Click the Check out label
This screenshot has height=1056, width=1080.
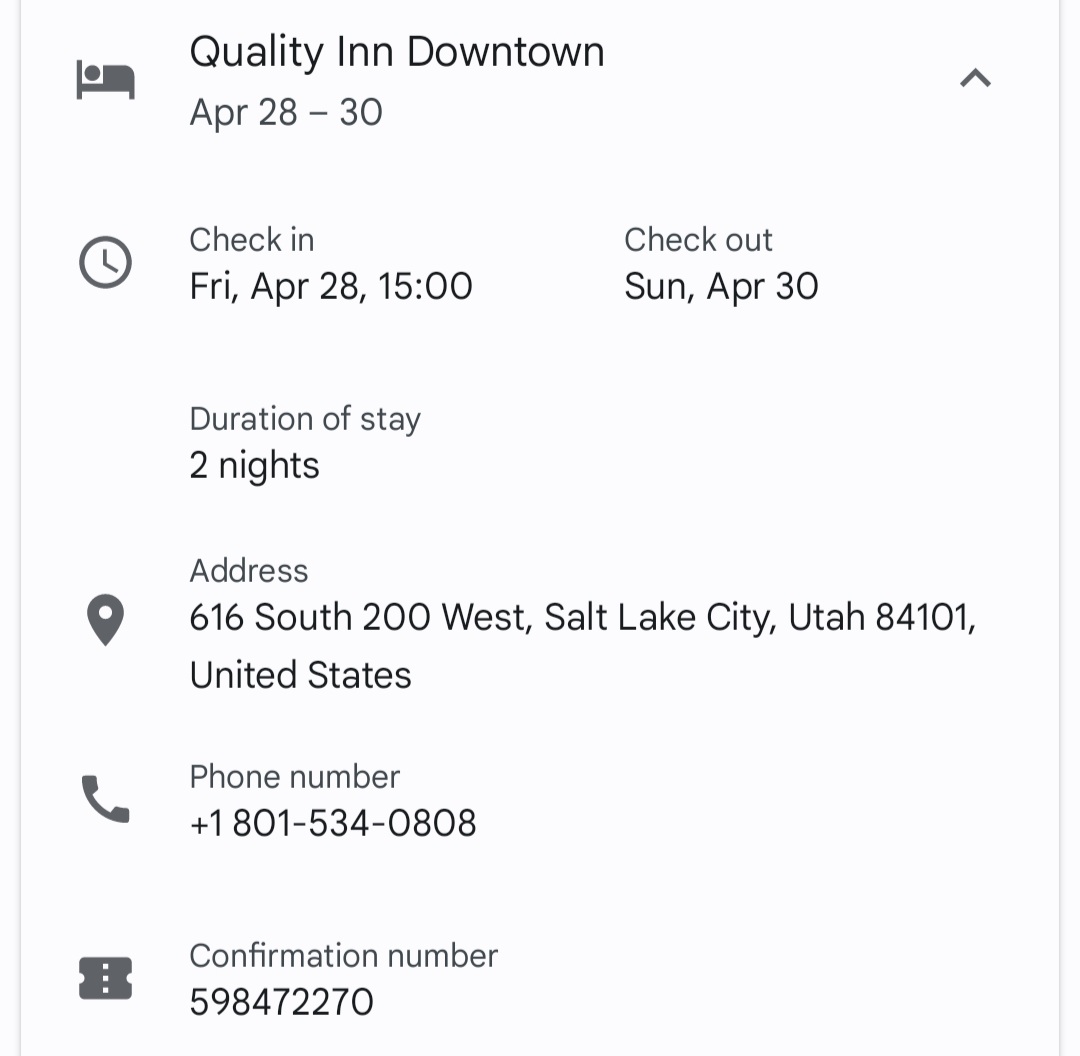698,240
